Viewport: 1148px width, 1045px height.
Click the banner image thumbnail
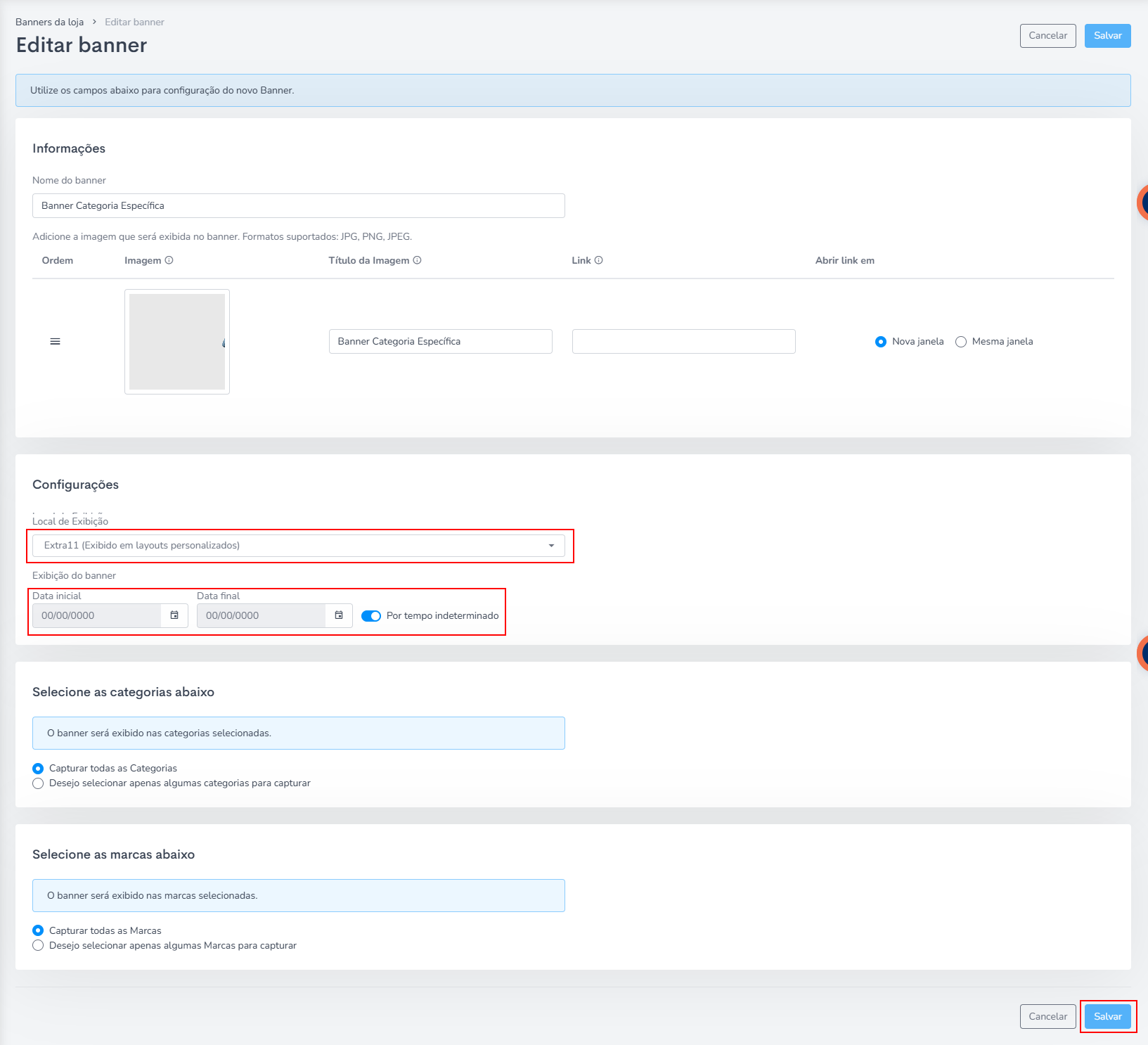coord(177,342)
